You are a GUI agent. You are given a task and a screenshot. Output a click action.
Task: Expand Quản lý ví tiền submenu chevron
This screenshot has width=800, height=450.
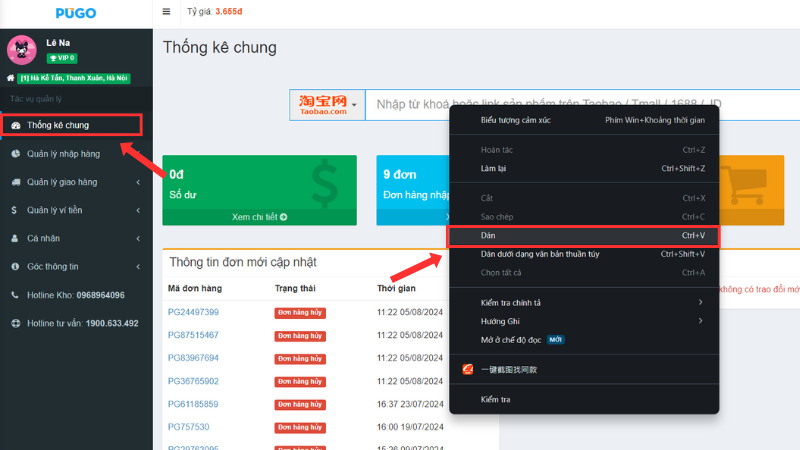138,210
